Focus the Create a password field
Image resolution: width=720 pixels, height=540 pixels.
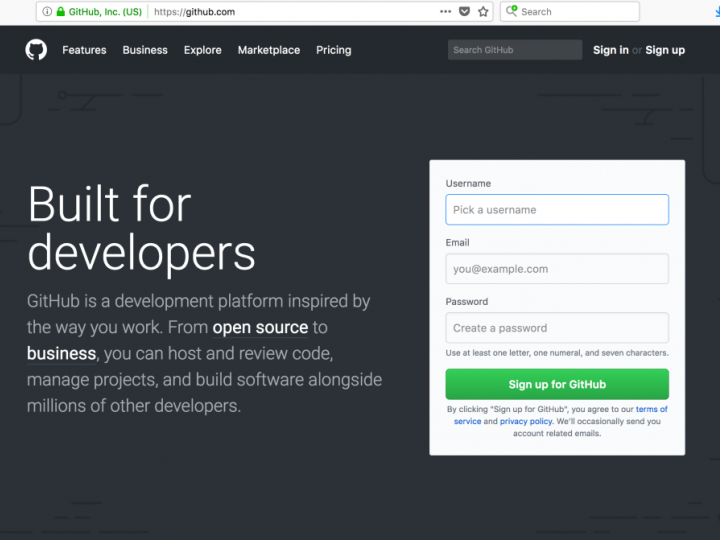(557, 328)
